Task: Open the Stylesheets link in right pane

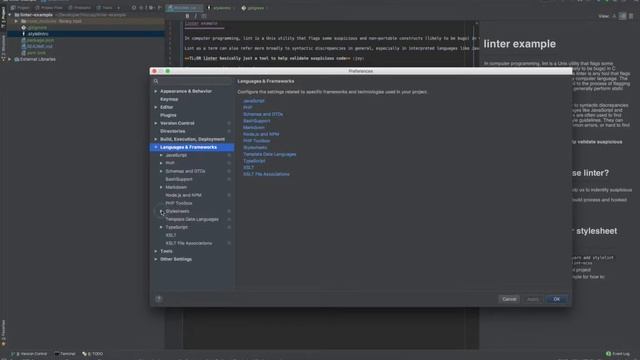Action: point(255,147)
